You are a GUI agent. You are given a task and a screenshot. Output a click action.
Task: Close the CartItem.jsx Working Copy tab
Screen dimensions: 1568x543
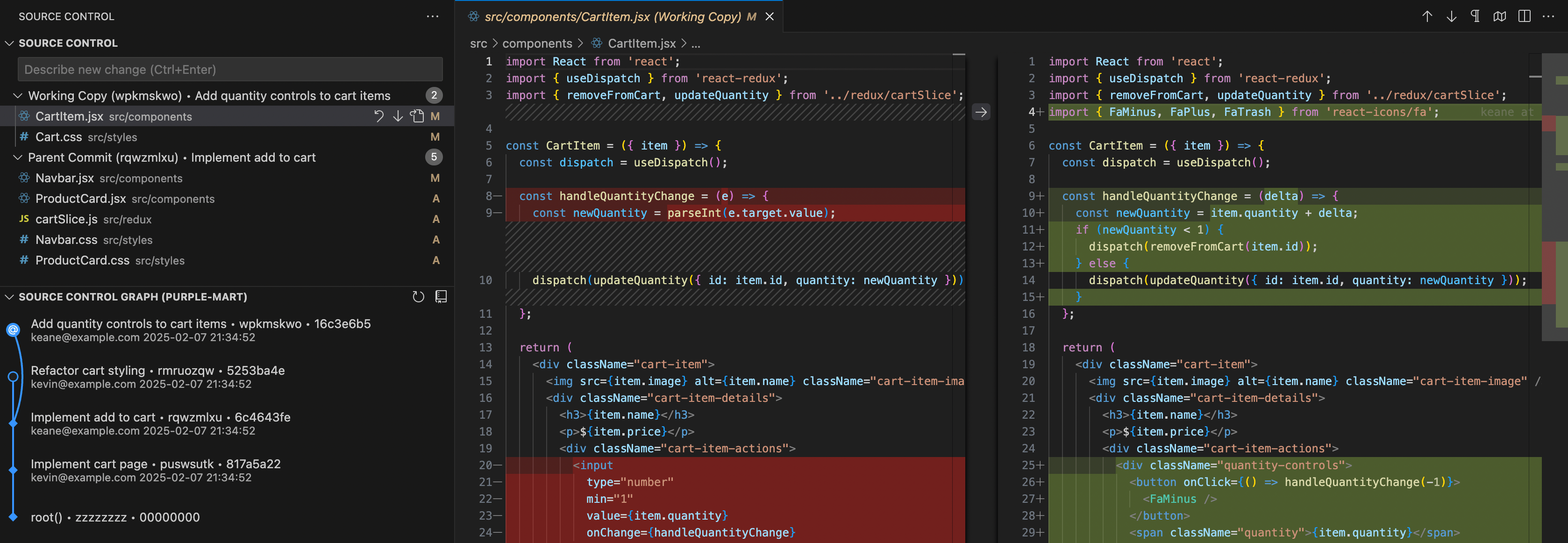coord(770,16)
